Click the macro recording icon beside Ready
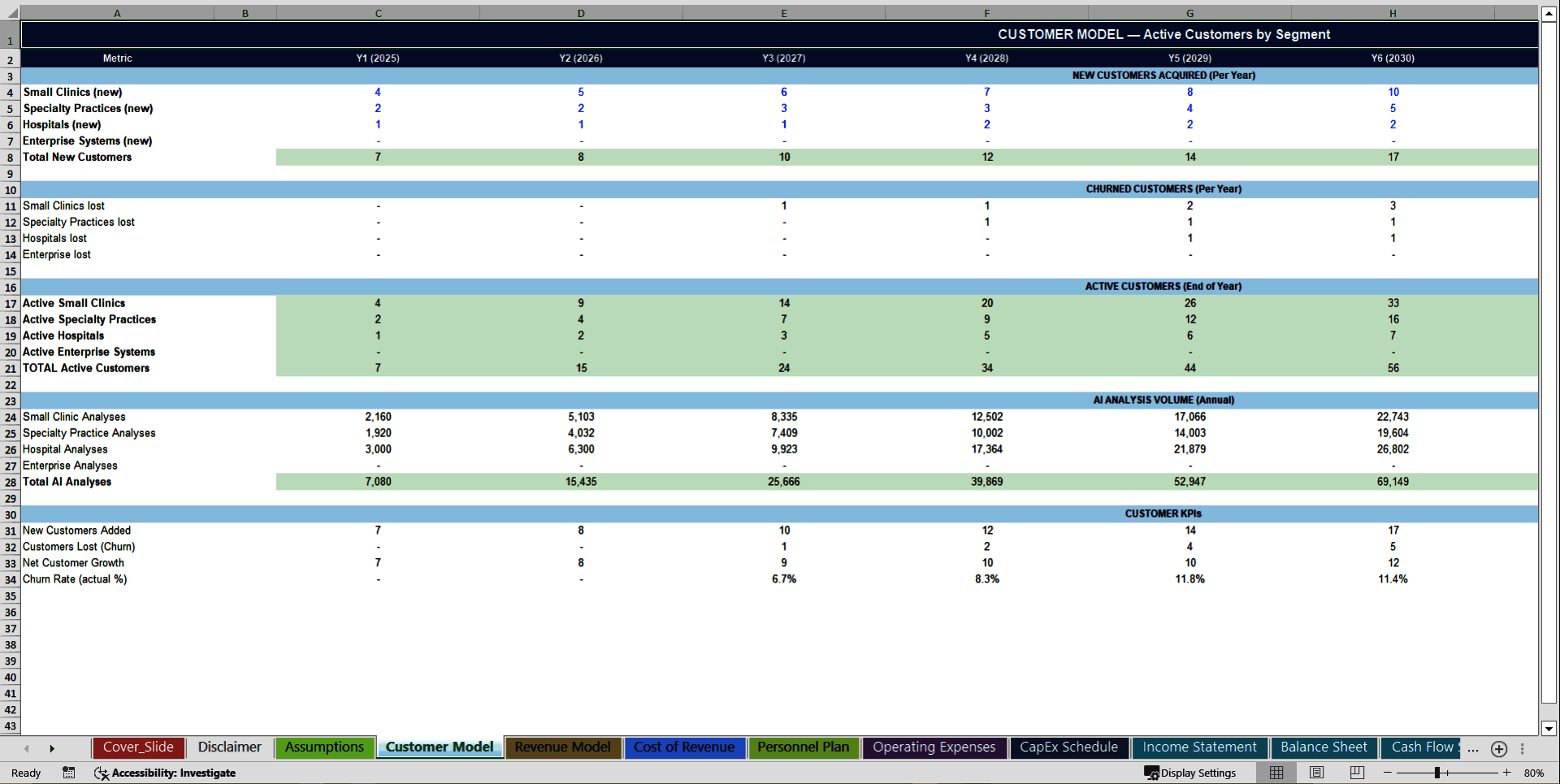1560x784 pixels. coord(68,773)
